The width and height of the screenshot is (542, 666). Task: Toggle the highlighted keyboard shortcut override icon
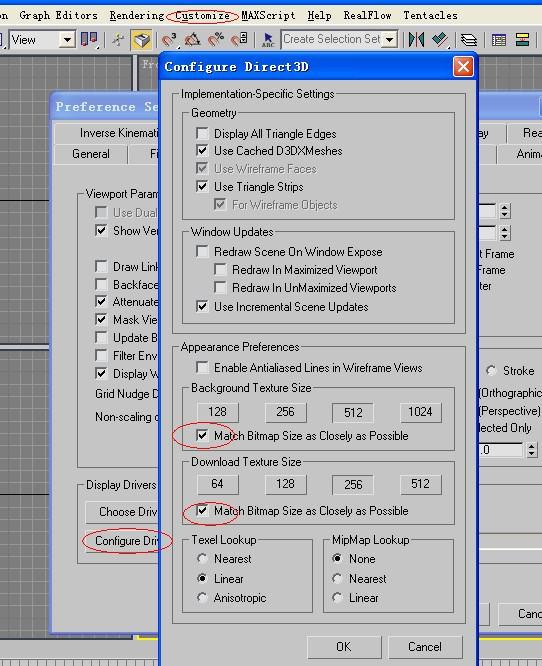tap(141, 40)
